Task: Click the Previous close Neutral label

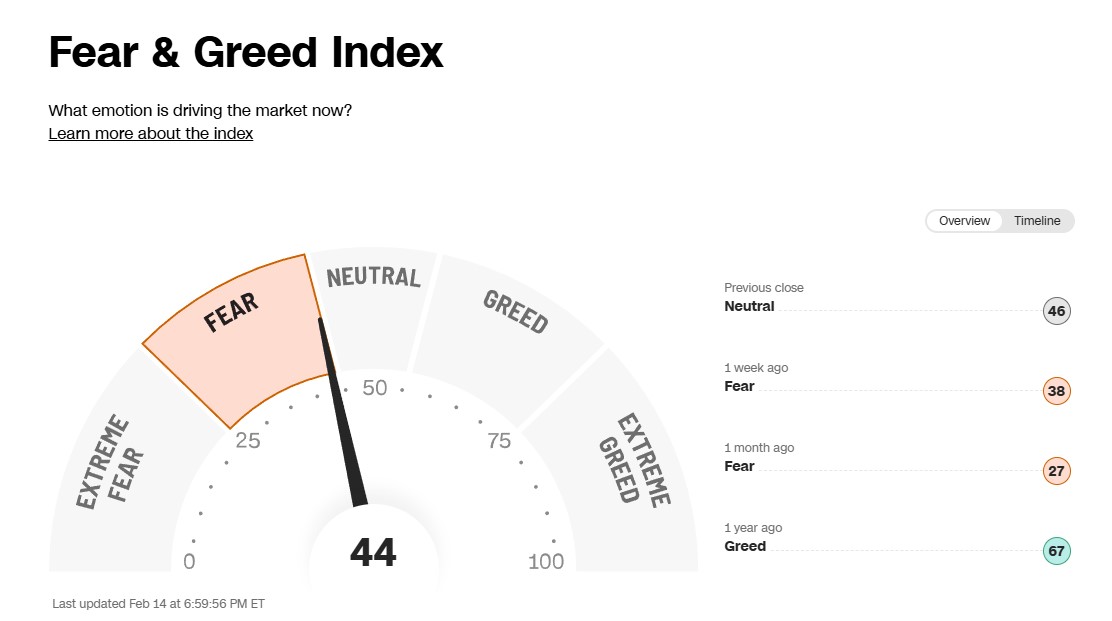Action: pos(749,307)
